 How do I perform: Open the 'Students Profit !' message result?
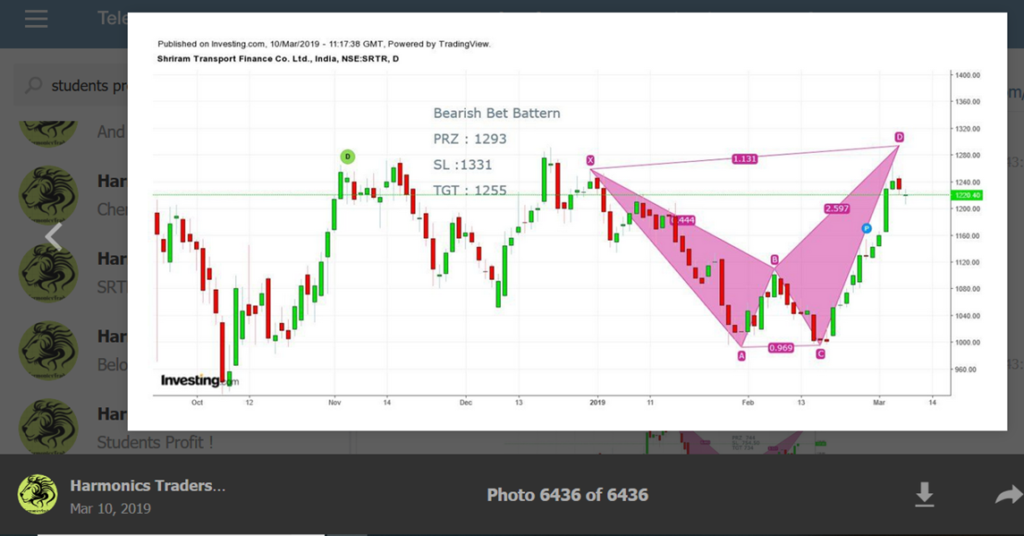coord(155,442)
